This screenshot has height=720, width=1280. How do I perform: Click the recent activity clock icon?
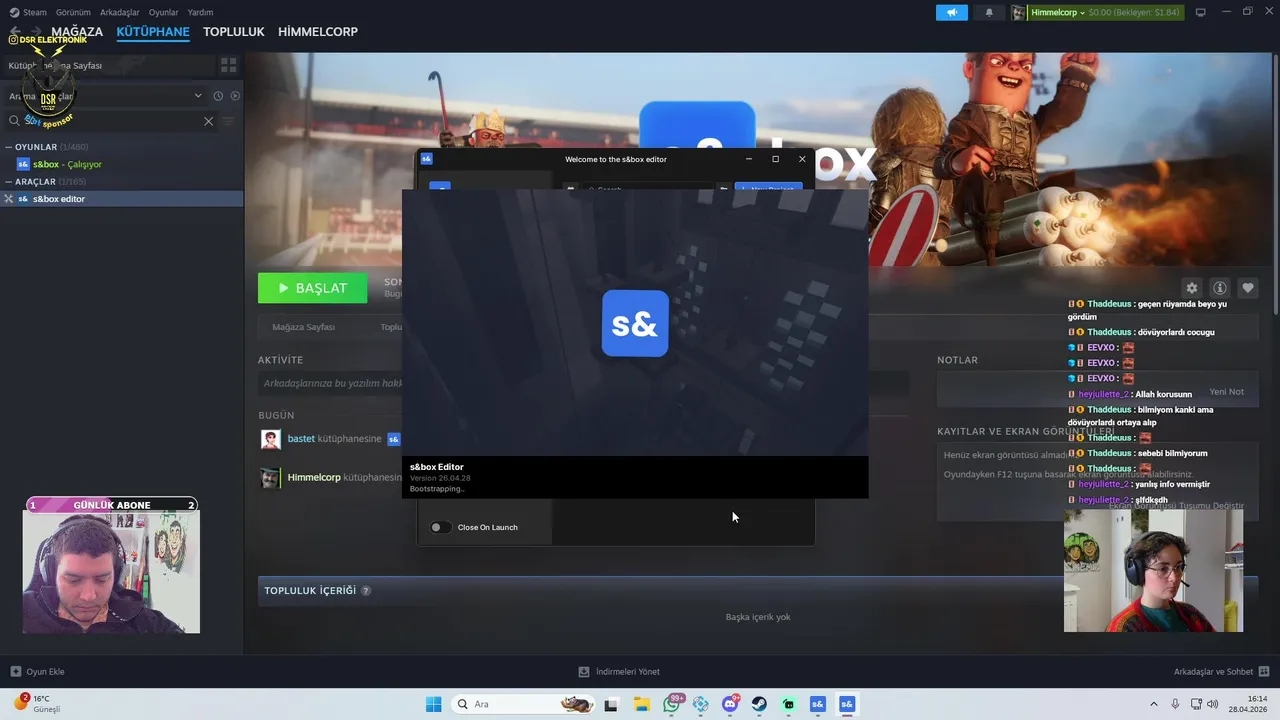(218, 96)
